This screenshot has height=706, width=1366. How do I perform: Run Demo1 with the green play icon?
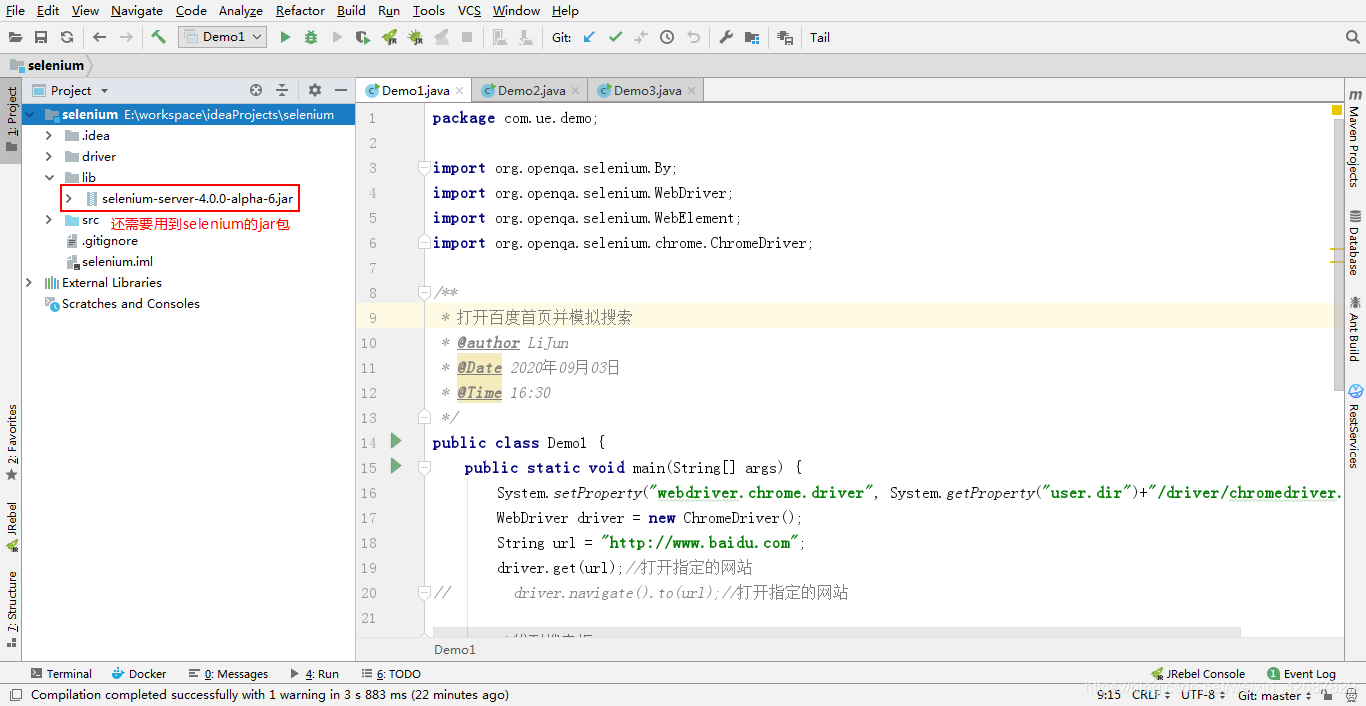pos(285,37)
